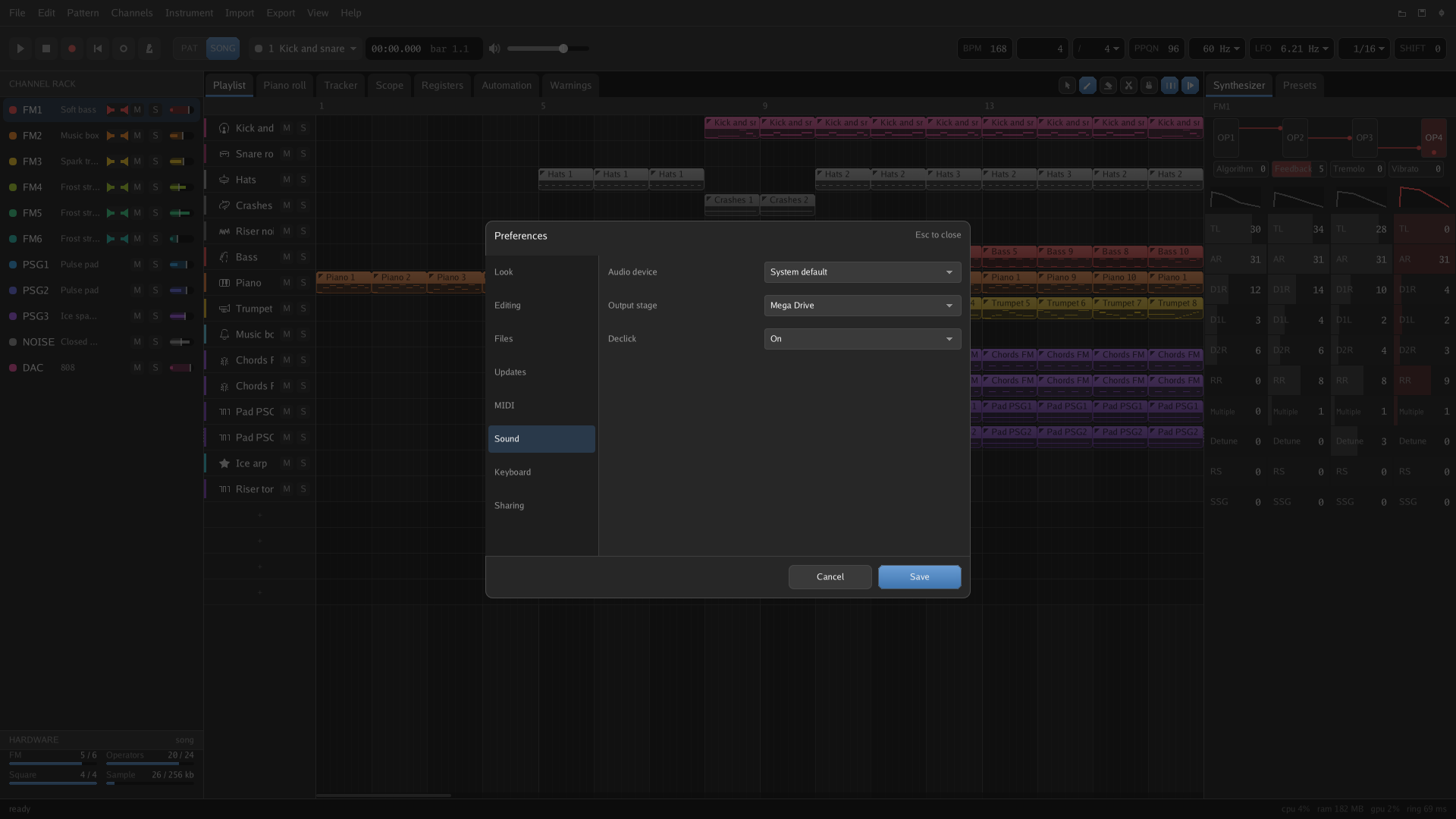Click the BPM 168 field
Screen dimensions: 1456x819
[984, 49]
